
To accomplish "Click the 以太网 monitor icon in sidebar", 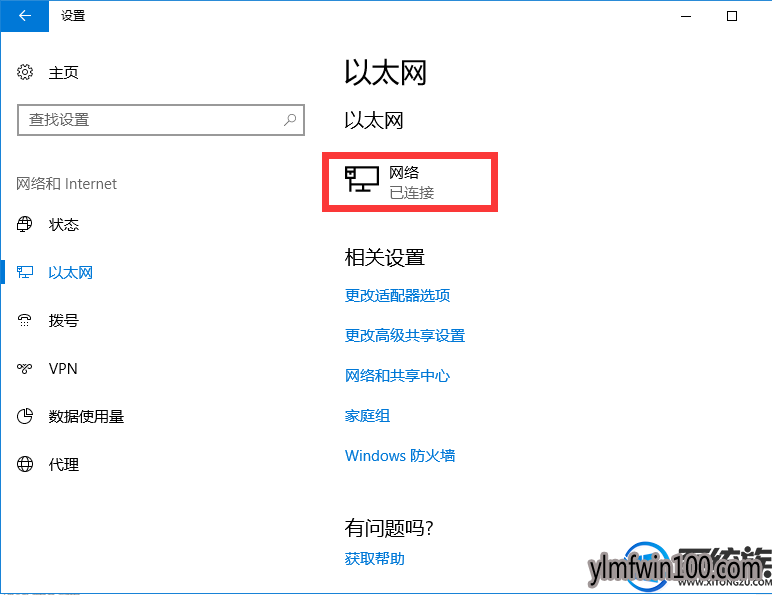I will coord(25,272).
